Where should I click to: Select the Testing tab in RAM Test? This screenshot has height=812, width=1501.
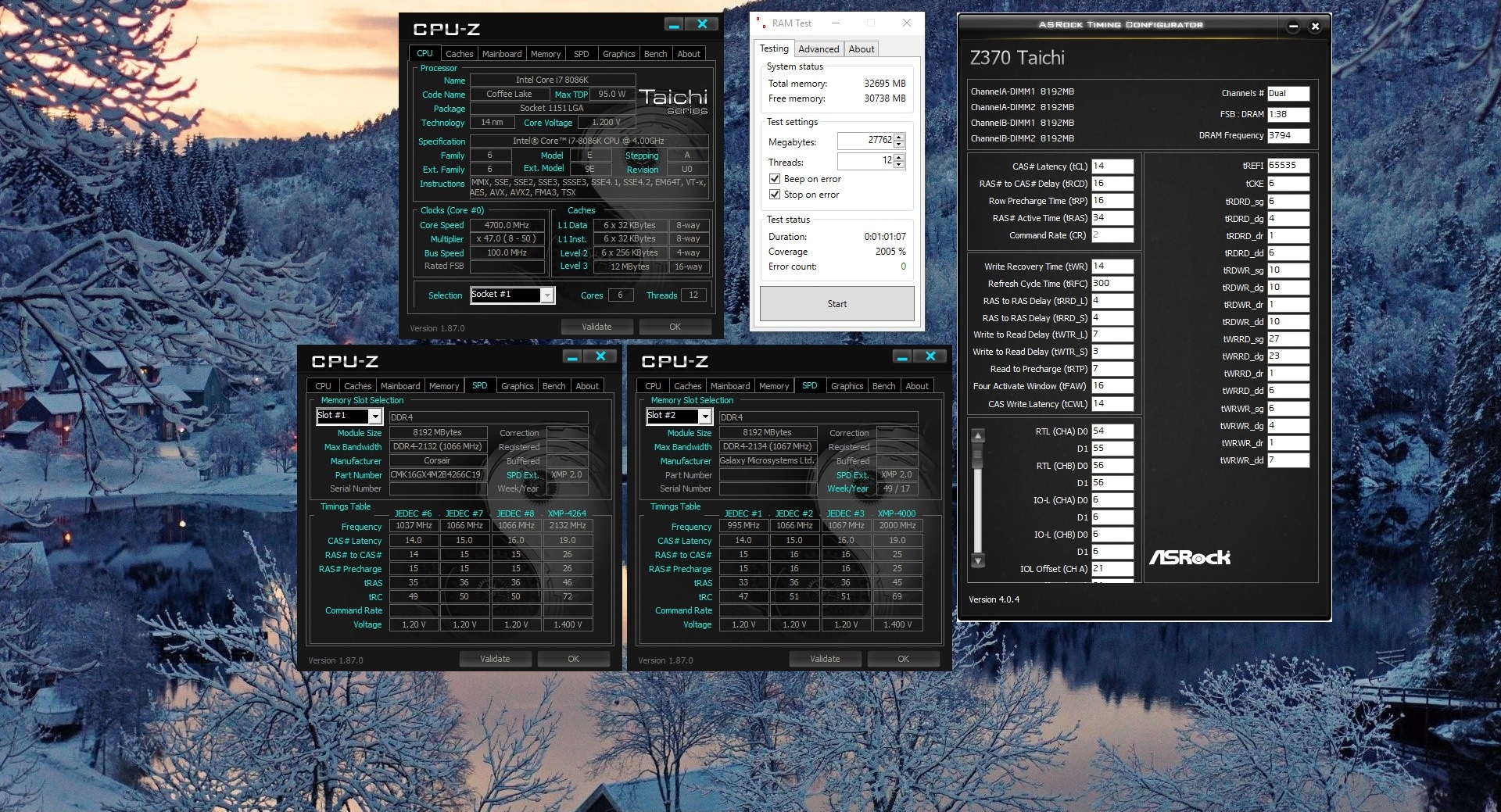point(774,48)
